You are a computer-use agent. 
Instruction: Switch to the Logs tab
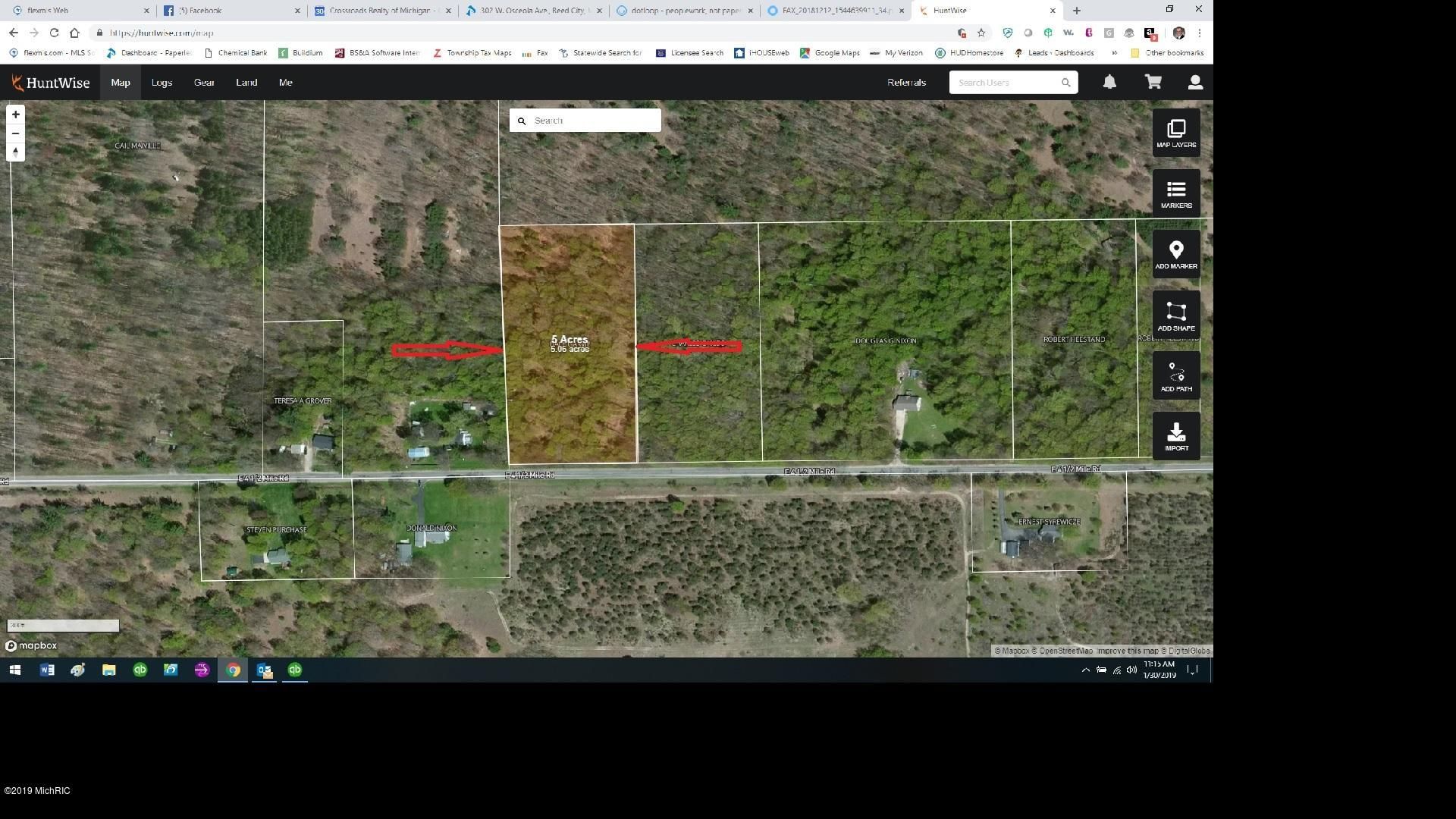(162, 82)
